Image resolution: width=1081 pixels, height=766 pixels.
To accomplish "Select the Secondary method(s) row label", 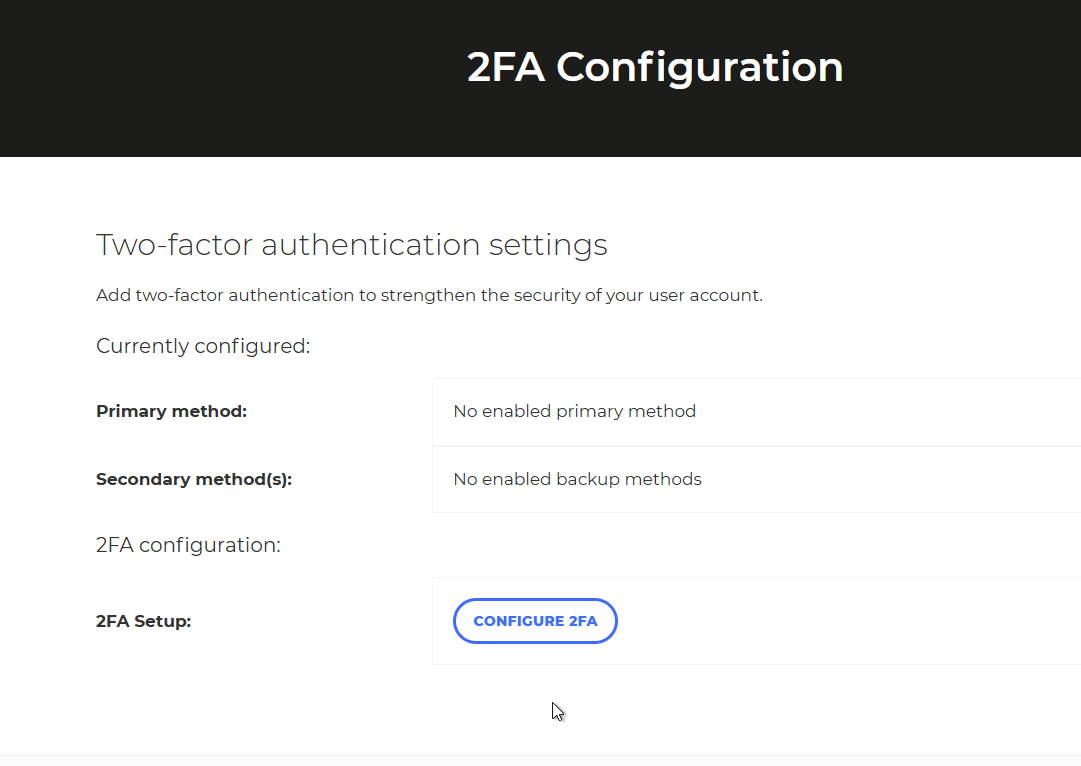I will [192, 479].
